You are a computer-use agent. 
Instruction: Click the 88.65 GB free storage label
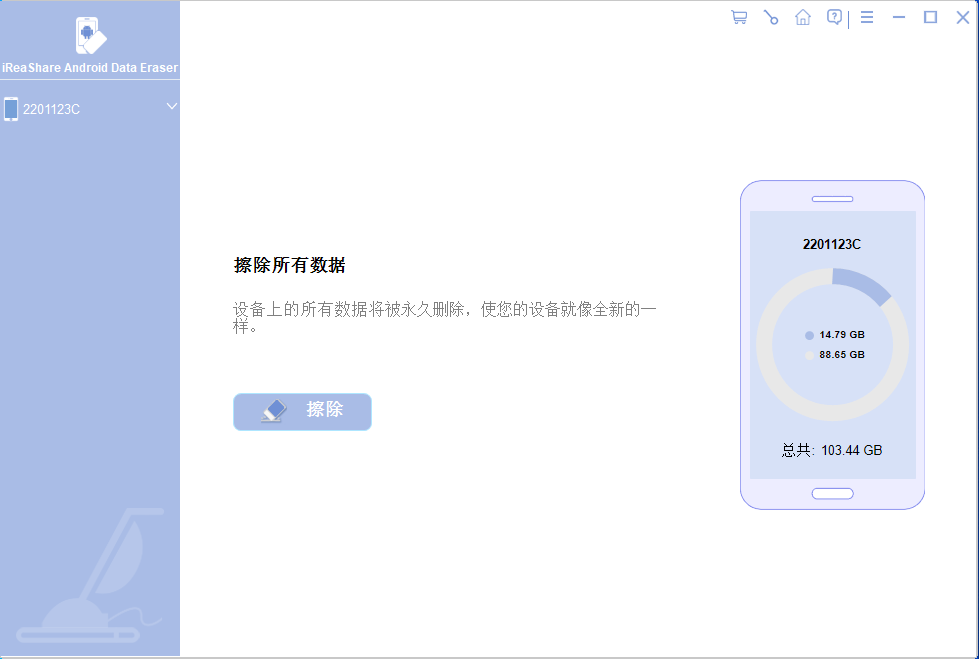tap(842, 355)
